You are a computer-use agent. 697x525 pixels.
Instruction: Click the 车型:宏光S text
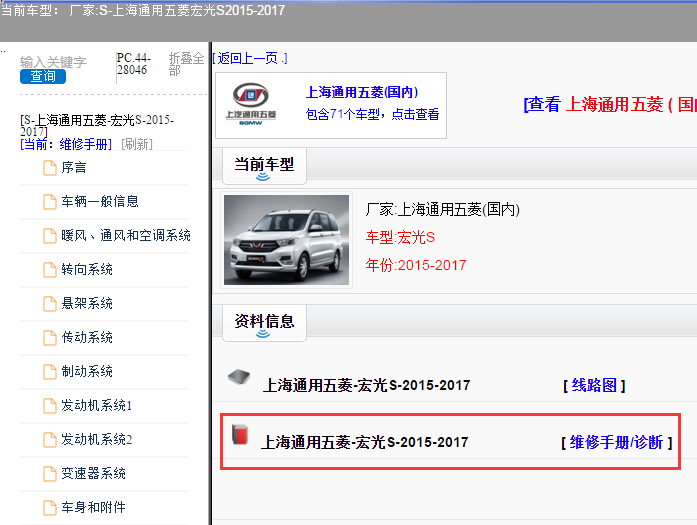point(400,237)
